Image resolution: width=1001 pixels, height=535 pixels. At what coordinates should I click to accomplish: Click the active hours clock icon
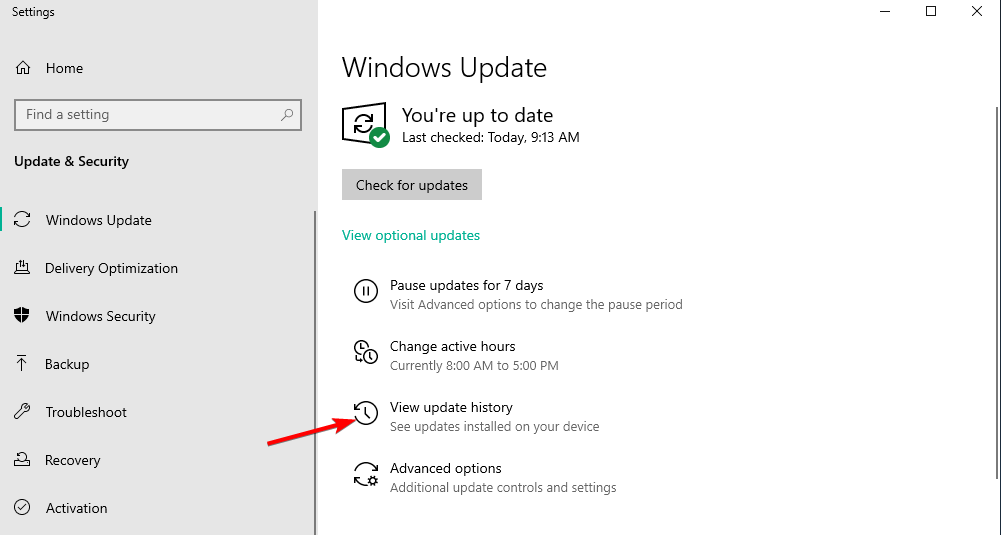(x=366, y=352)
